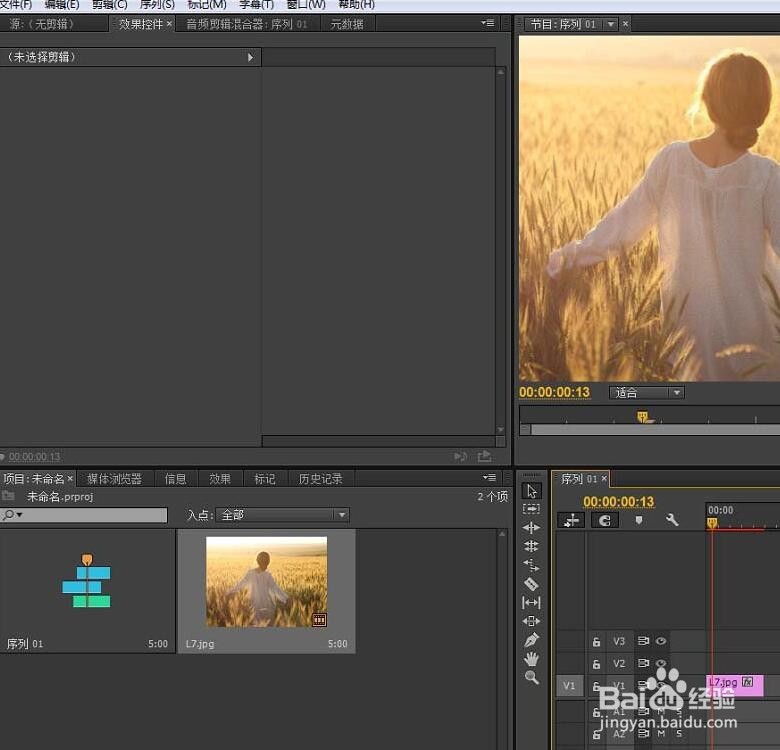Image resolution: width=780 pixels, height=750 pixels.
Task: Close the 效果控件 tab
Action: [169, 23]
